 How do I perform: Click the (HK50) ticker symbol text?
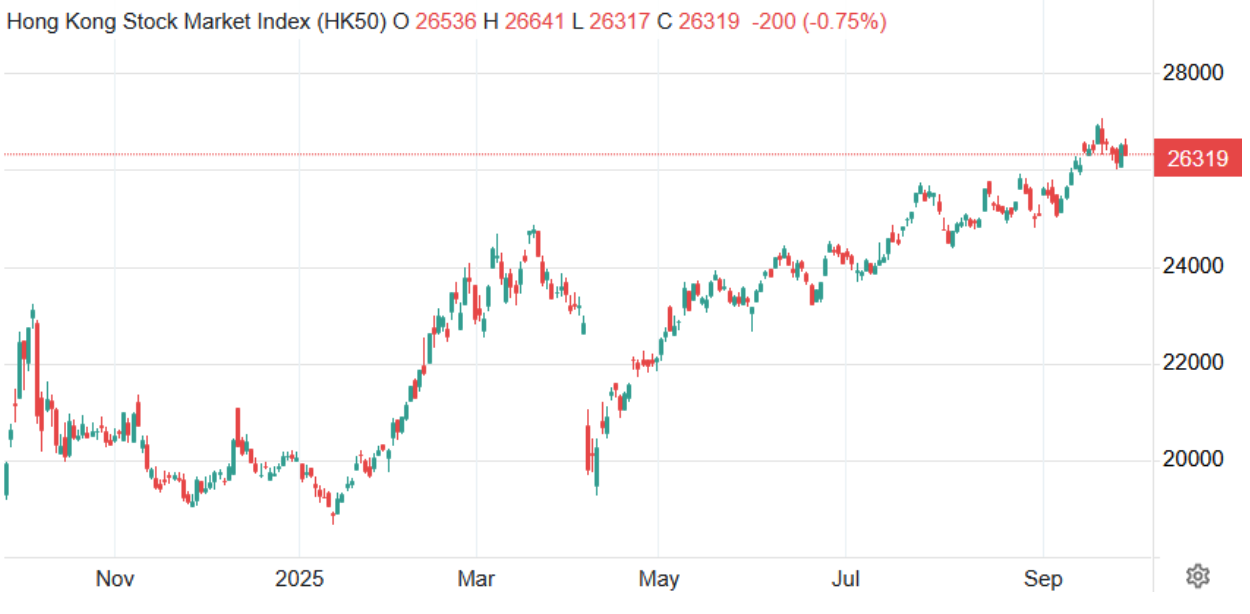(351, 22)
